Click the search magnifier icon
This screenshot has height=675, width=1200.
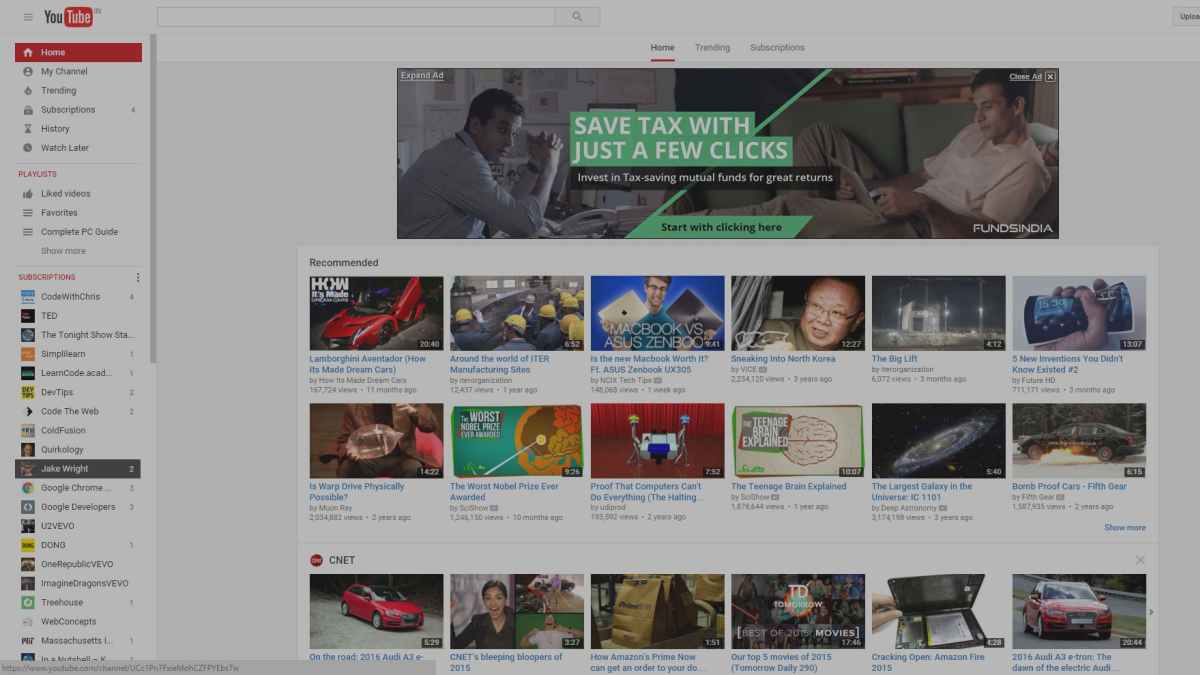pyautogui.click(x=575, y=16)
